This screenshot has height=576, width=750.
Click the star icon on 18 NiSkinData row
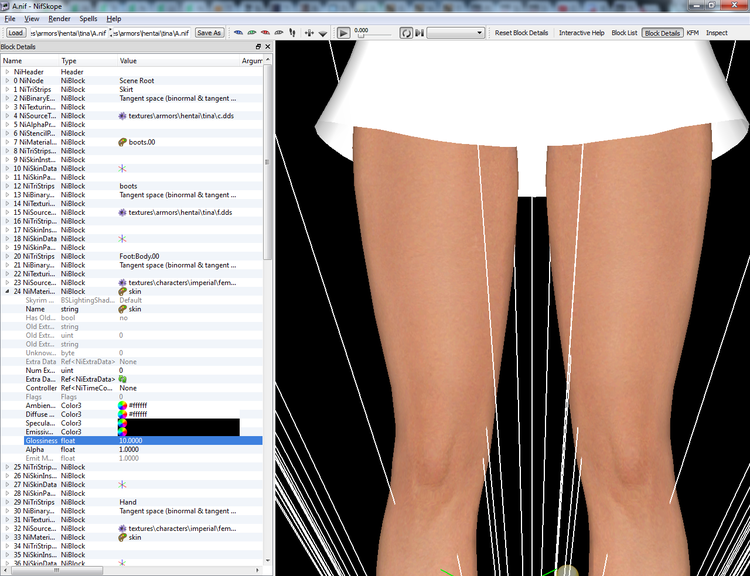click(122, 239)
